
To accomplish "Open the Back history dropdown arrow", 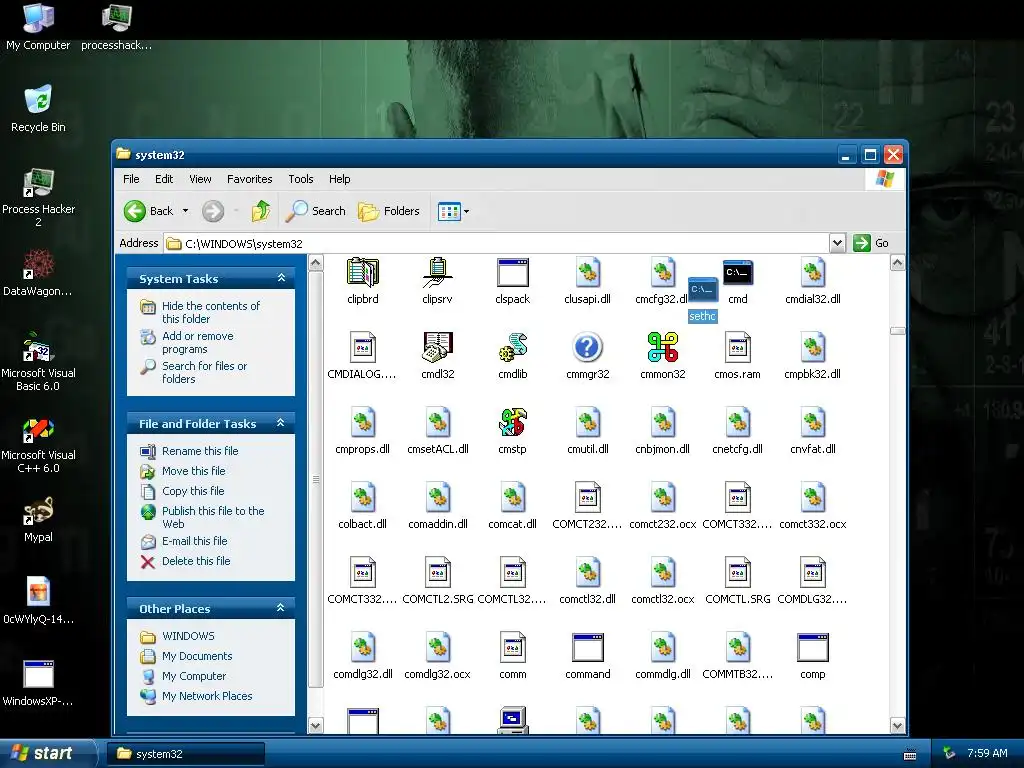I will click(x=185, y=211).
